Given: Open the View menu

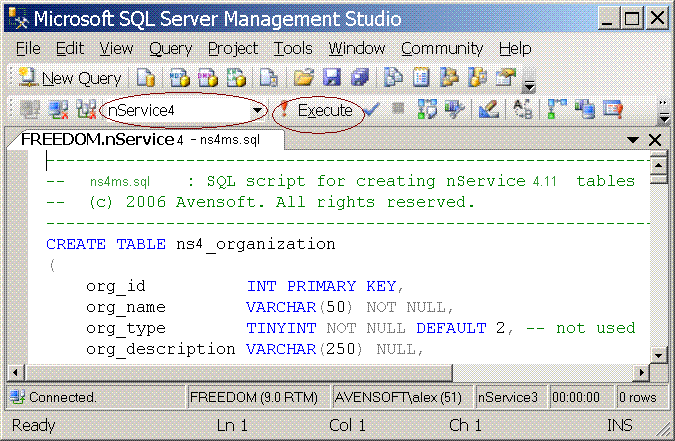Looking at the screenshot, I should (116, 48).
